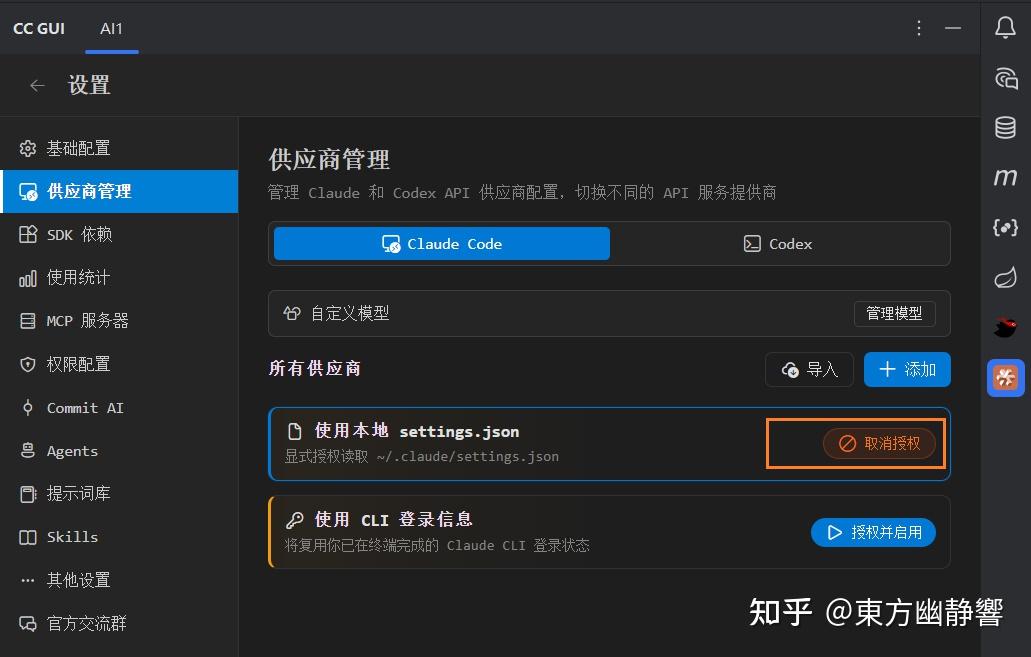The width and height of the screenshot is (1031, 657).
Task: Click the 管理模型 button
Action: point(894,314)
